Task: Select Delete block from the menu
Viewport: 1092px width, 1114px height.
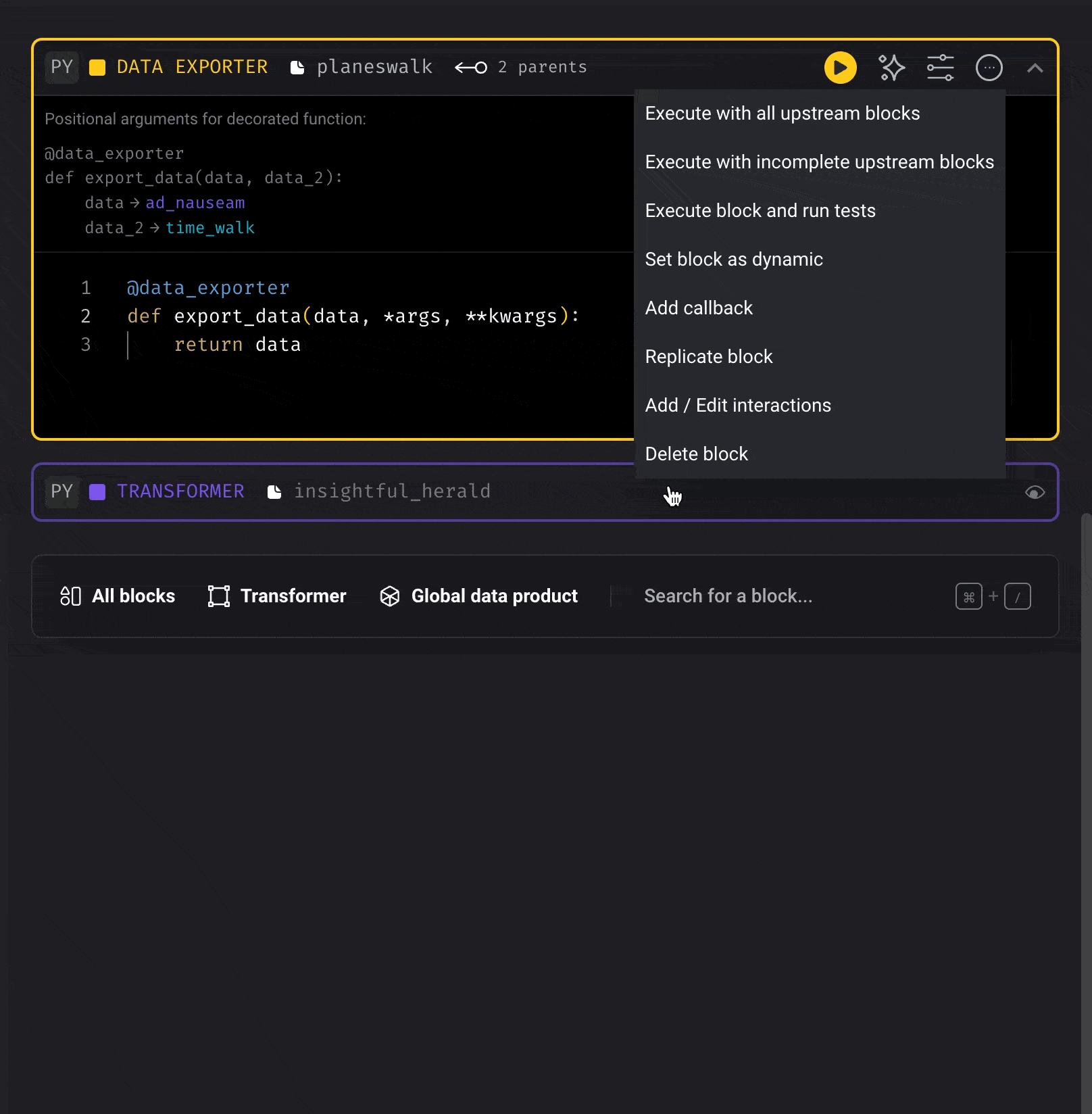Action: pyautogui.click(x=820, y=454)
